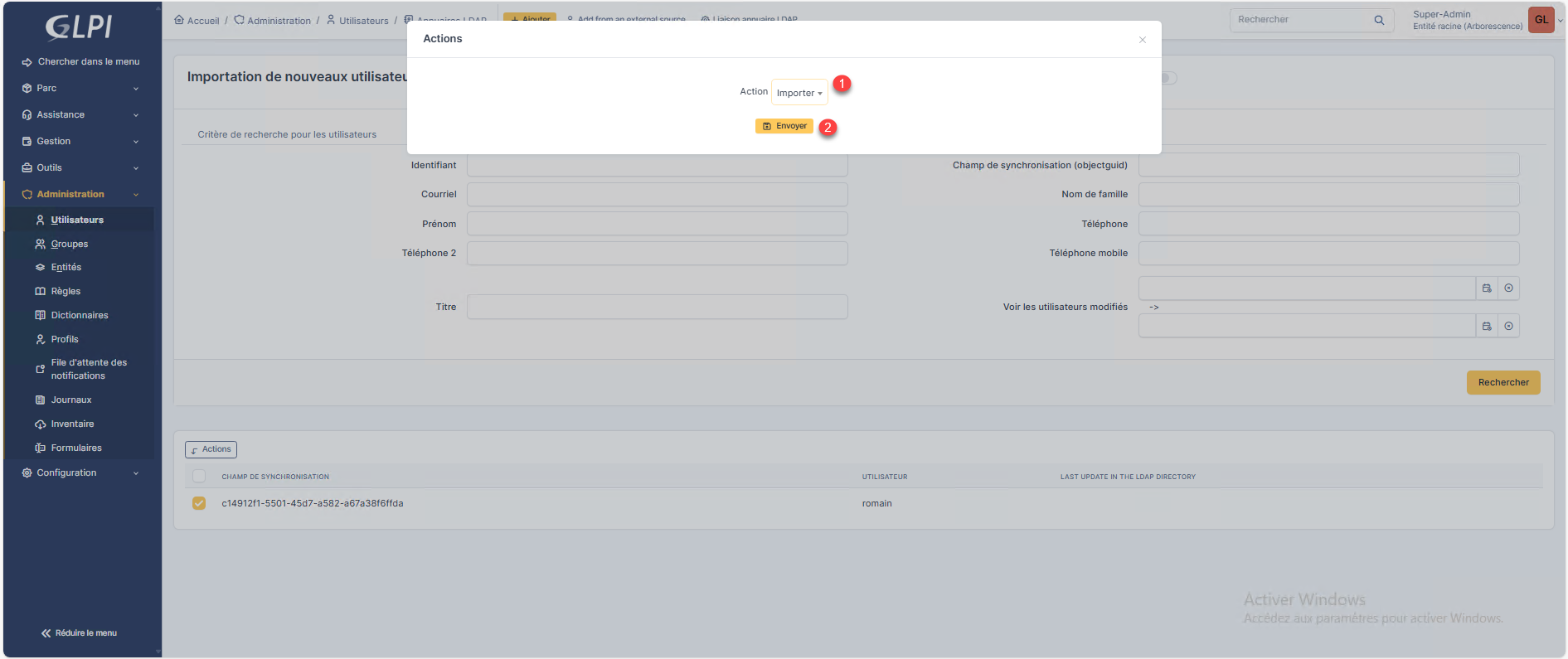Click into the Identifiant input field

(x=657, y=166)
